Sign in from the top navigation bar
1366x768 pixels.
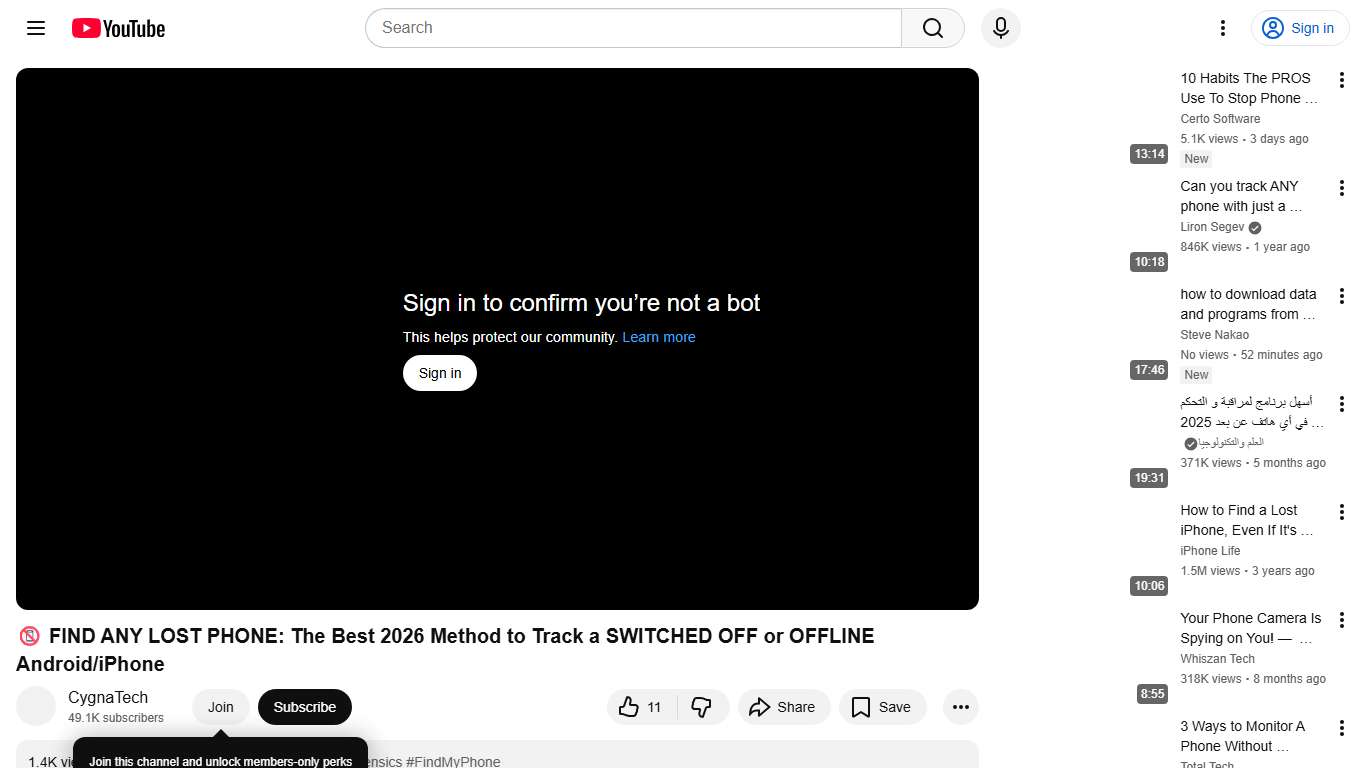click(1300, 28)
